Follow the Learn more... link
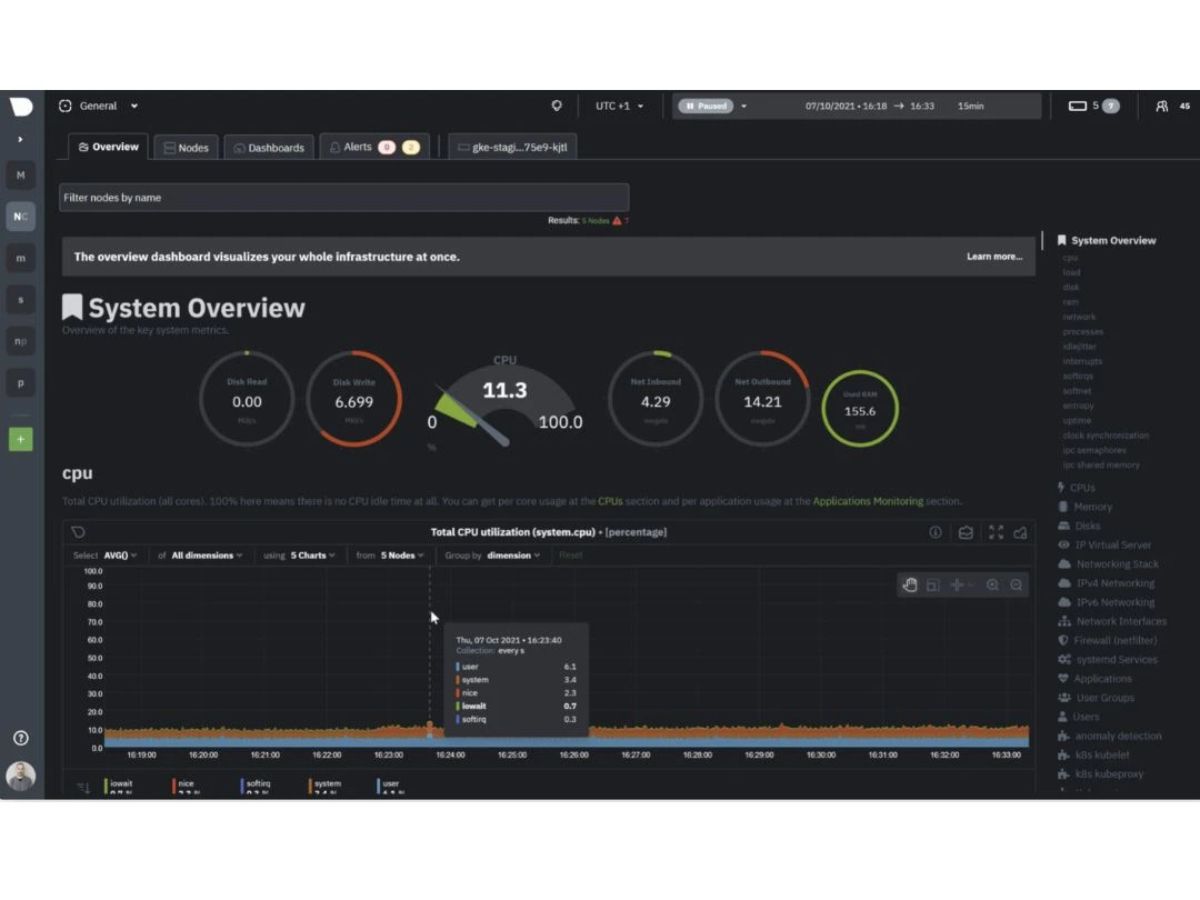The width and height of the screenshot is (1200, 900). (994, 257)
